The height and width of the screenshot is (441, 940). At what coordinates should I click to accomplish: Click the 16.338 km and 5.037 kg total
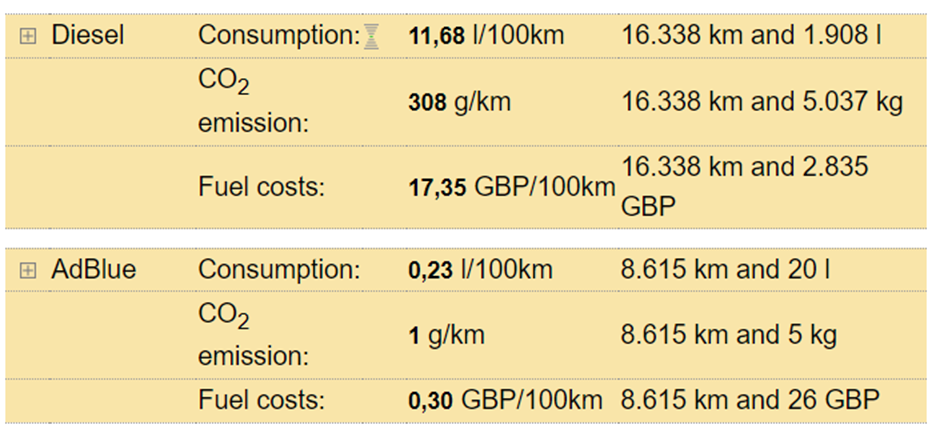(761, 102)
